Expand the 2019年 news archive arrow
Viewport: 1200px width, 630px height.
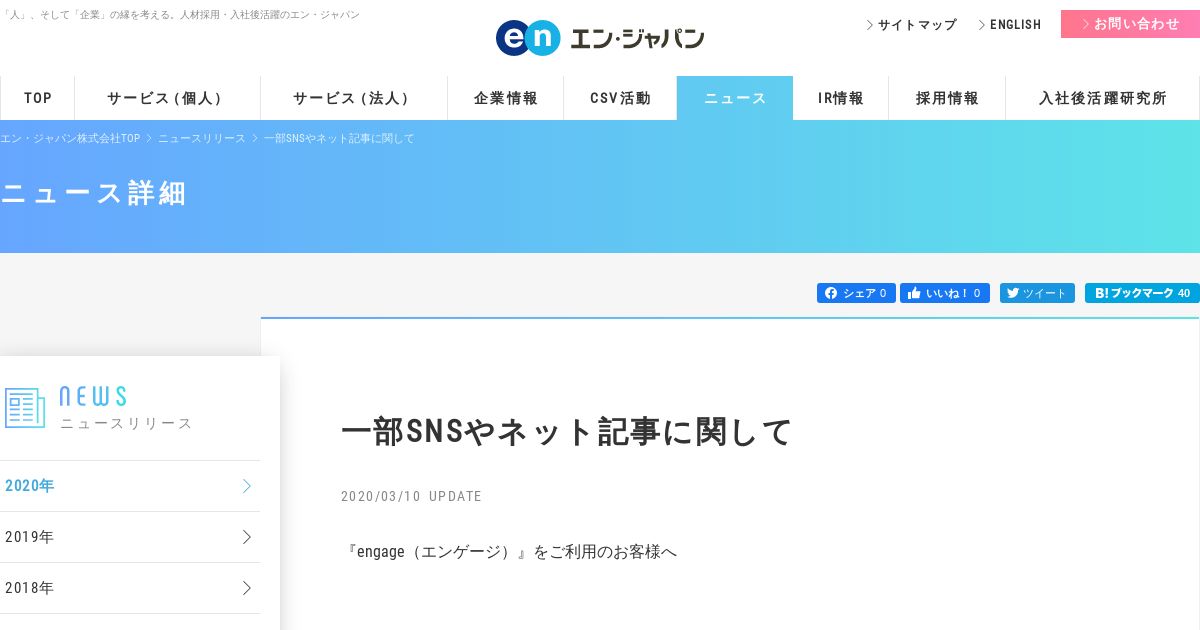(x=247, y=537)
